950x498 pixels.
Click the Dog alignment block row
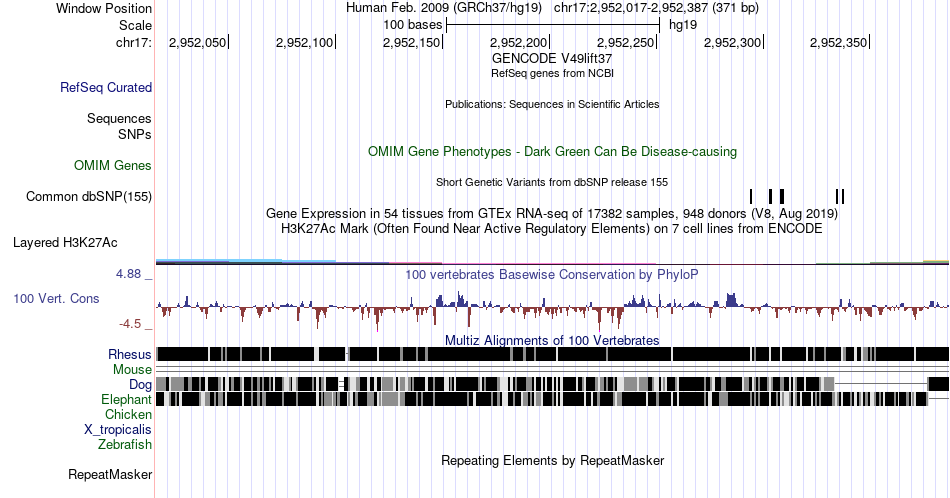pyautogui.click(x=552, y=383)
